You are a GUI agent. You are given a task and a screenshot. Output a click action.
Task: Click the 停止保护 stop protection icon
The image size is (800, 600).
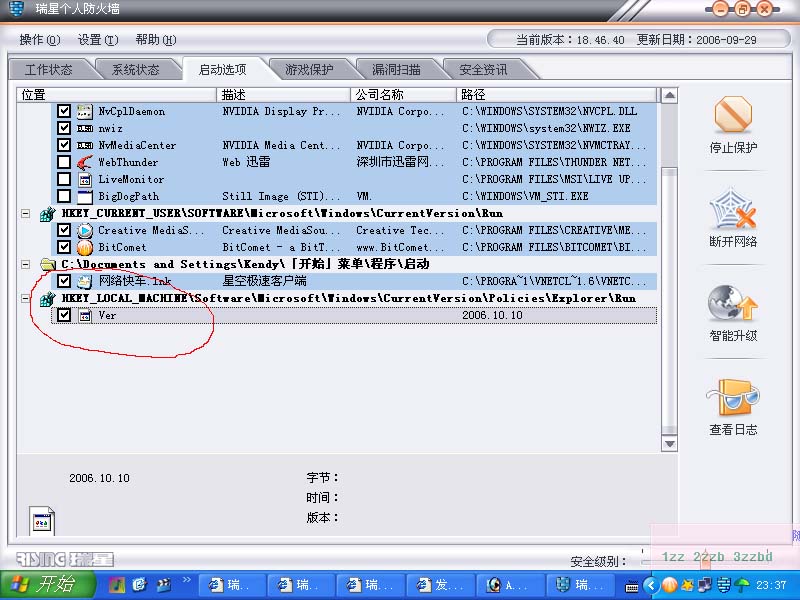733,115
